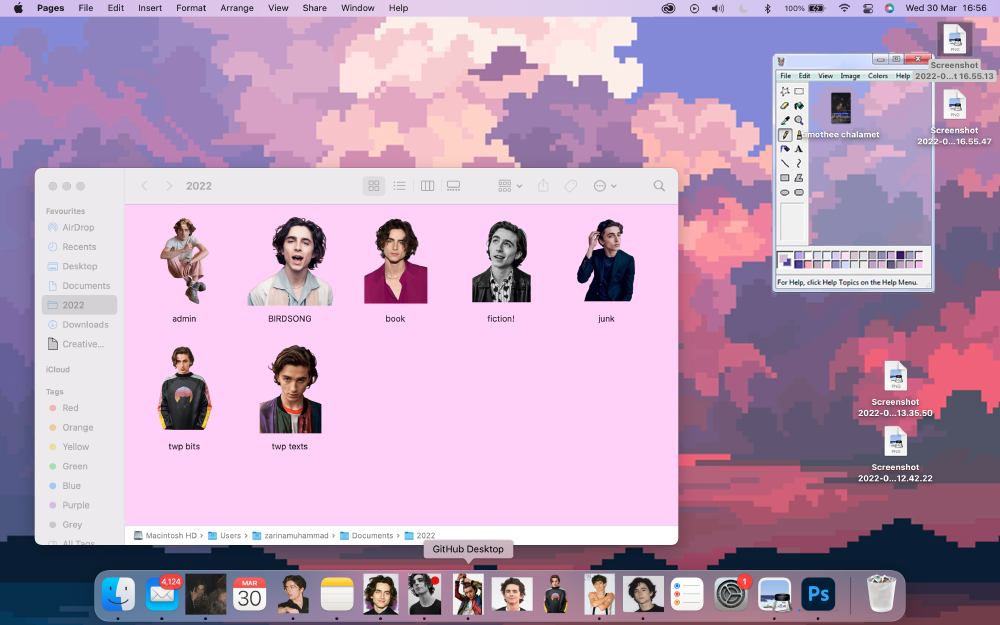Viewport: 1000px width, 625px height.
Task: Select the Magnifier tool in Paint
Action: [799, 120]
